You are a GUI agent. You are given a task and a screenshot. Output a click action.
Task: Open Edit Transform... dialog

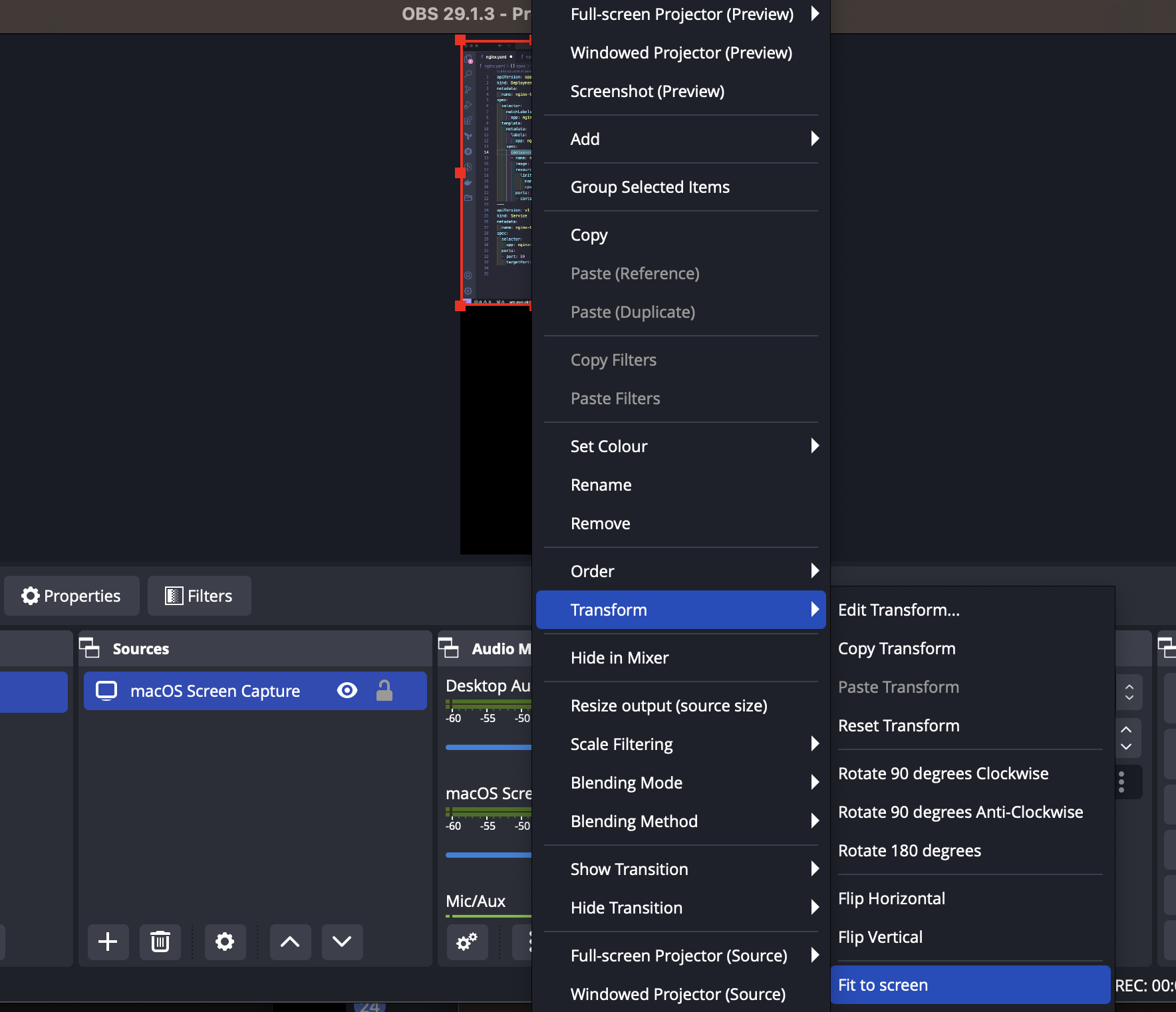tap(970, 610)
